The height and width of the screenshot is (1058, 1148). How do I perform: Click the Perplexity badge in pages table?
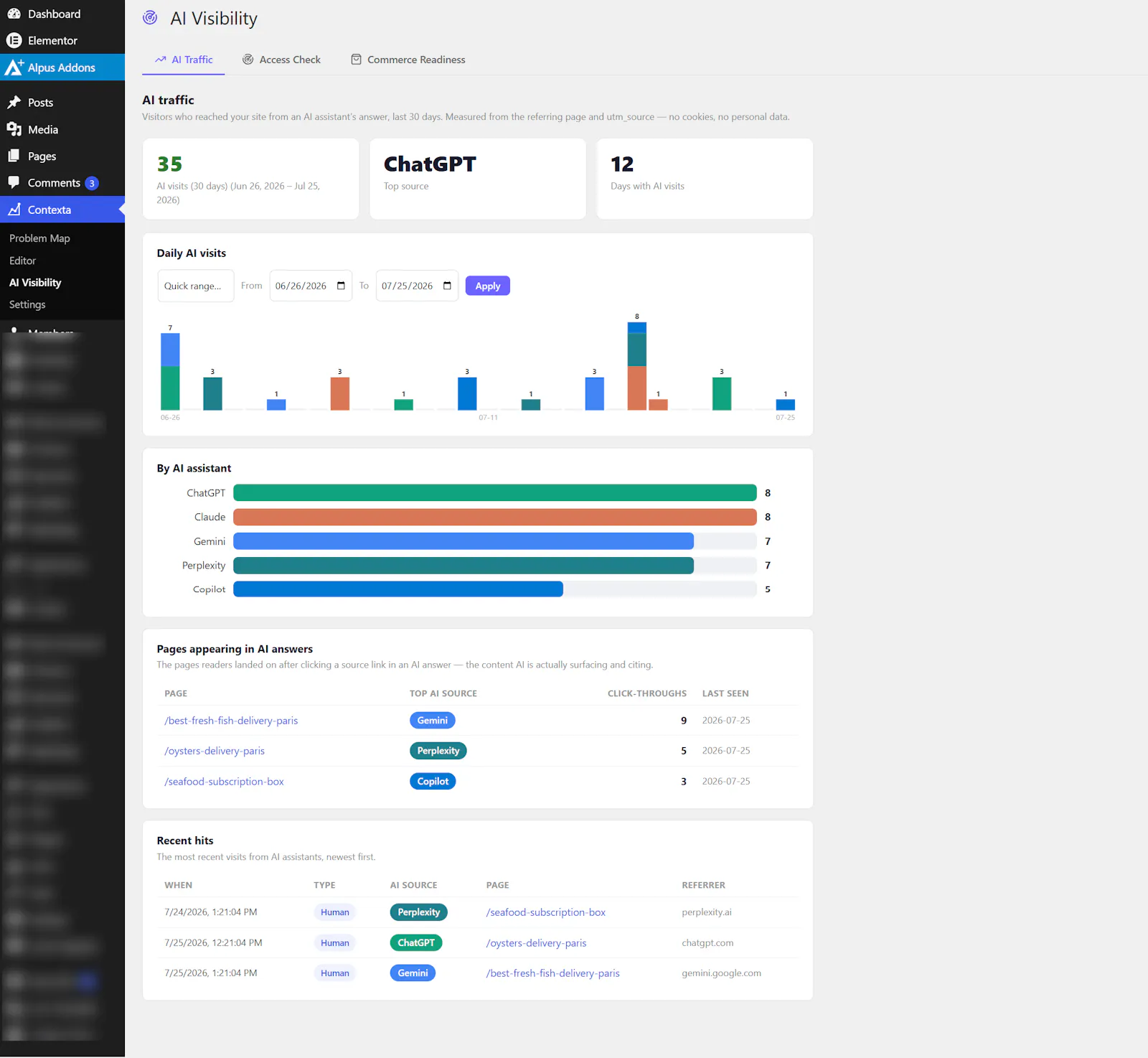tap(438, 751)
